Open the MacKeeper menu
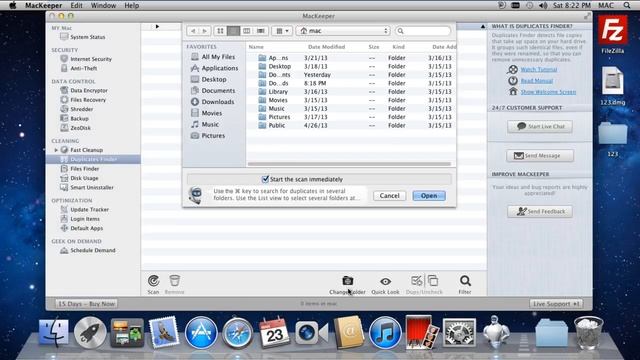Screen dimensions: 640x360 tap(44, 5)
